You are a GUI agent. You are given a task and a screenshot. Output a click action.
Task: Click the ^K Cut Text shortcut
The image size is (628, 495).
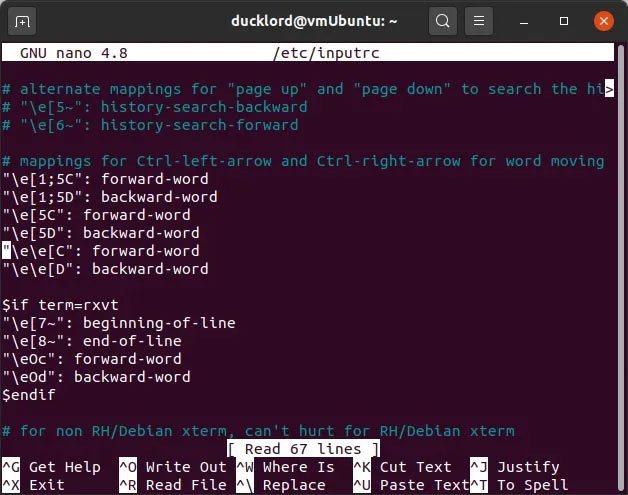point(402,467)
